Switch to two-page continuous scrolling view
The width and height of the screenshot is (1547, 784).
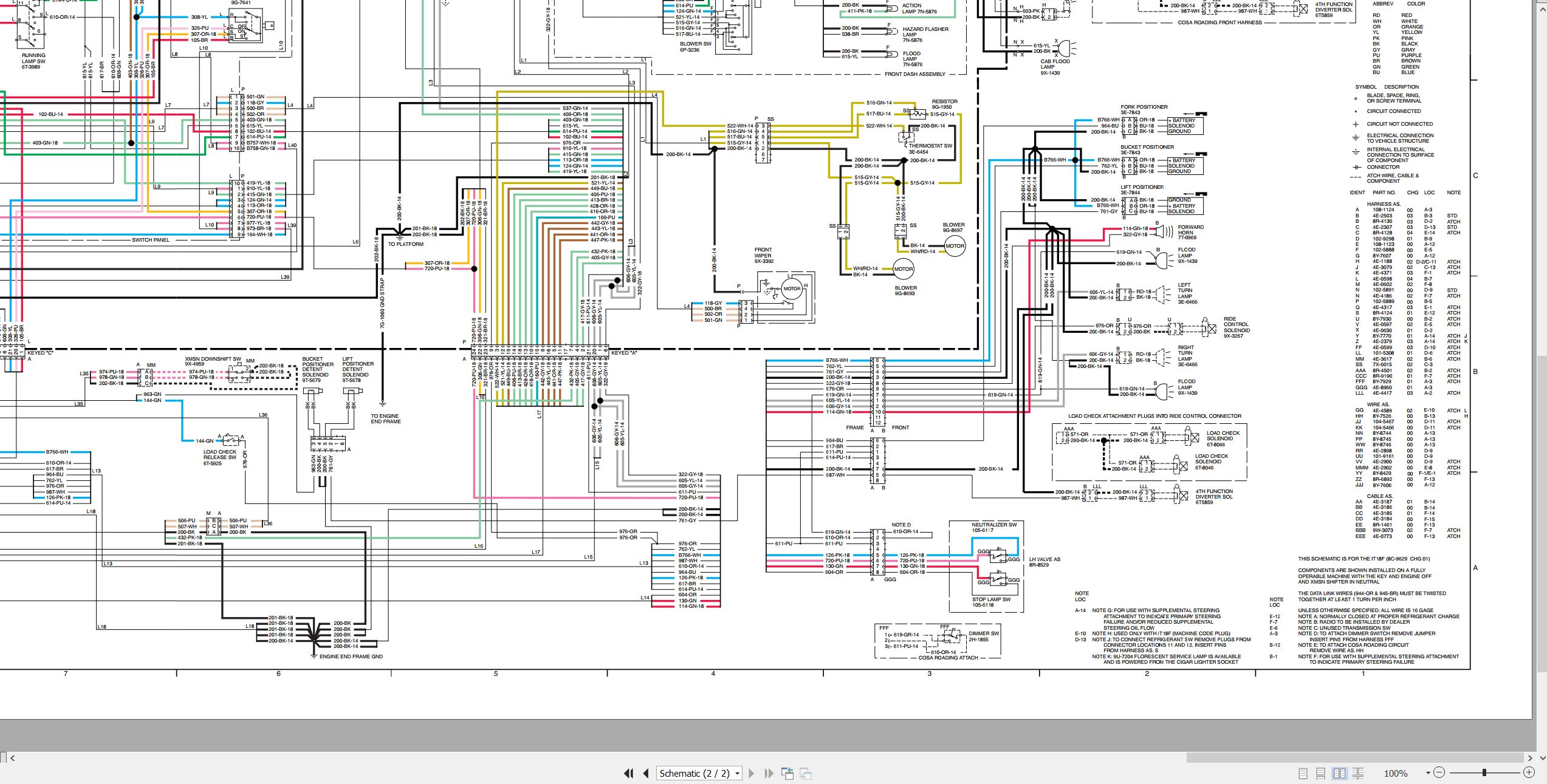(1357, 773)
